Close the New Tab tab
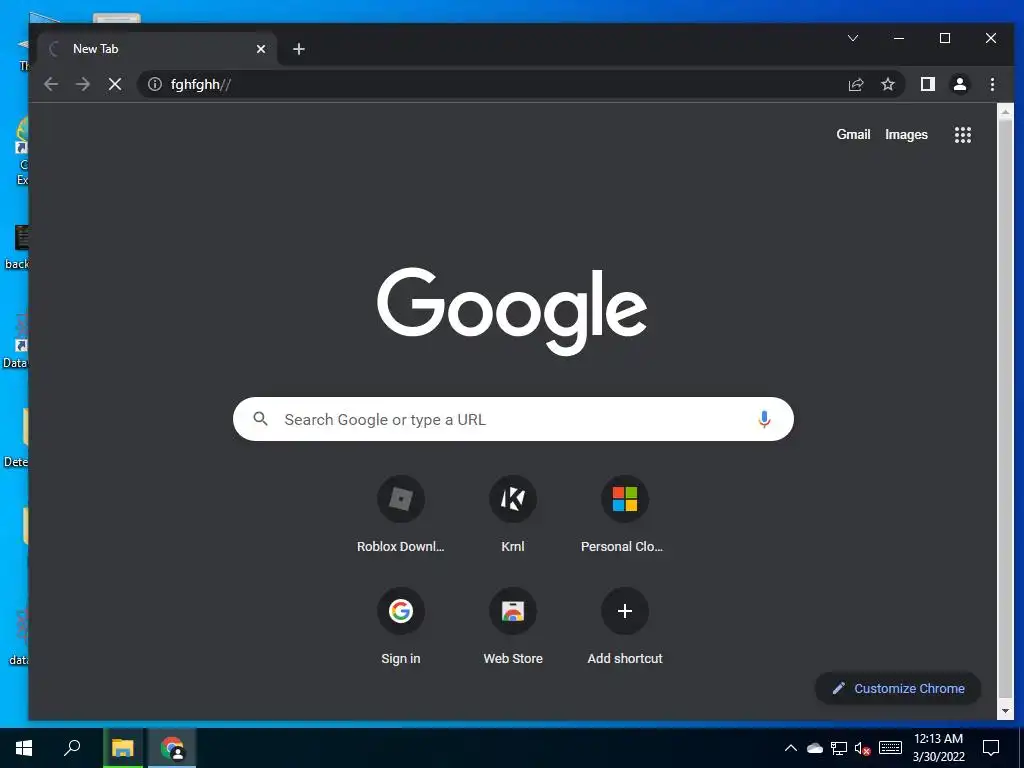The width and height of the screenshot is (1024, 768). coord(261,49)
